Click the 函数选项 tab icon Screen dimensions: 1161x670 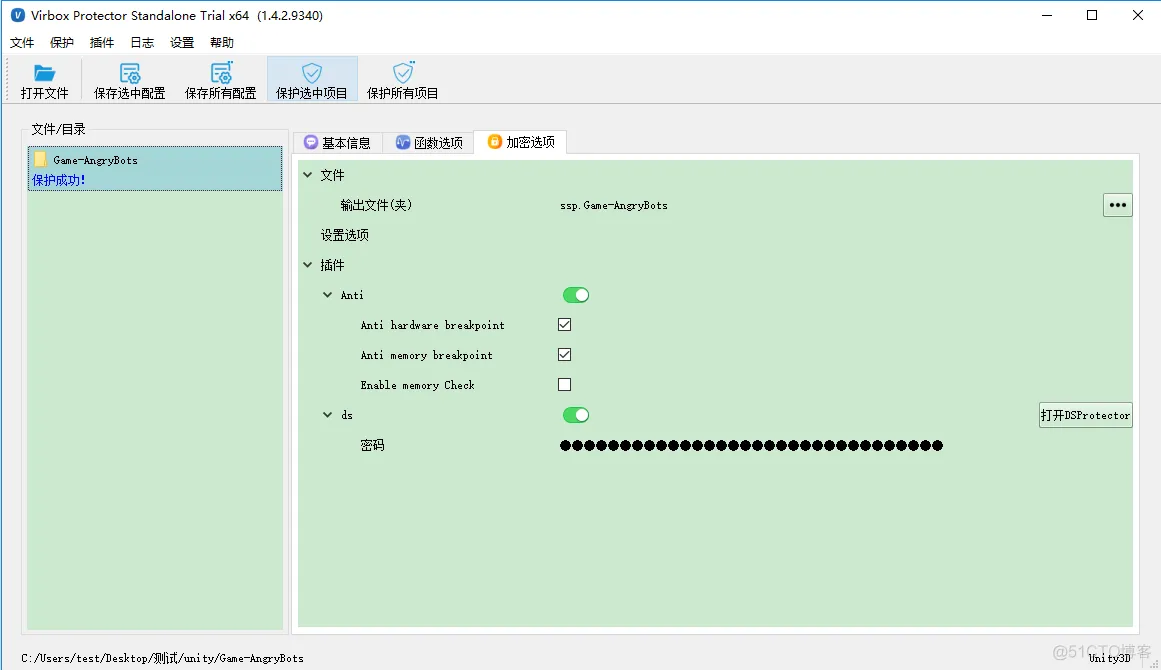pyautogui.click(x=403, y=142)
